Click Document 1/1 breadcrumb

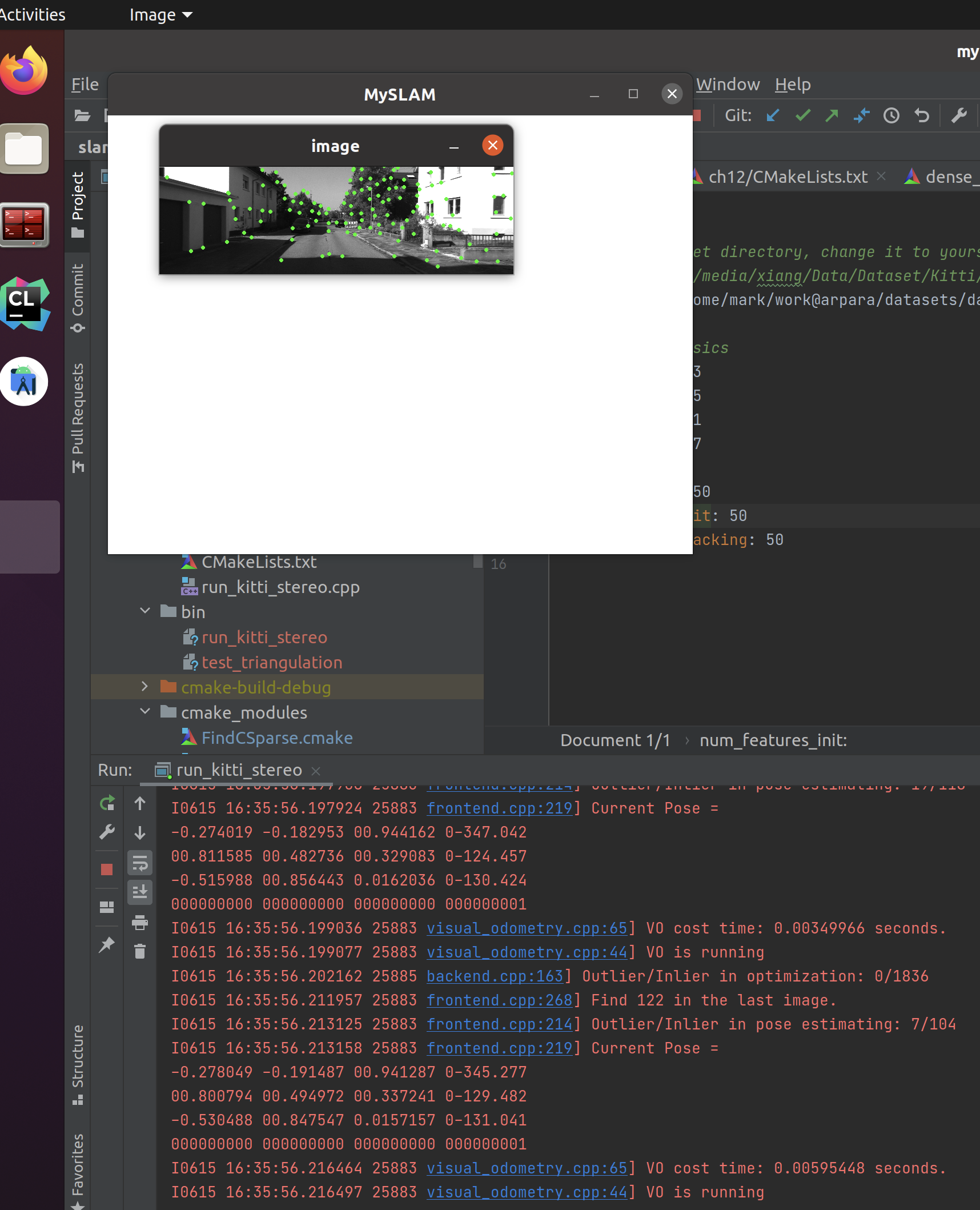click(x=615, y=740)
